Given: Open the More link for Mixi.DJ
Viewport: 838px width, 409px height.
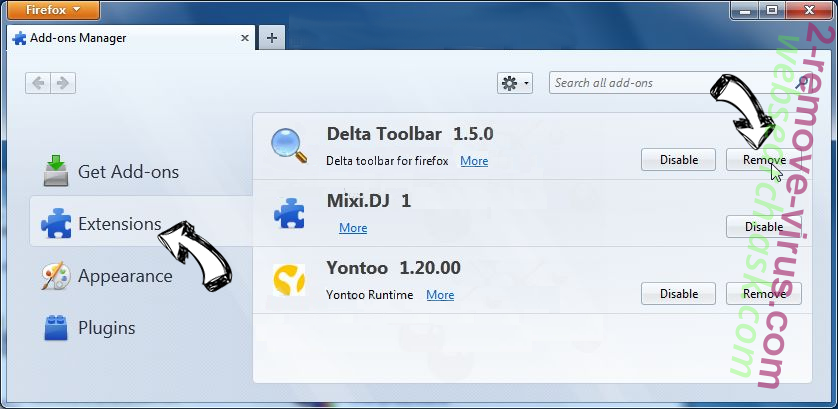Looking at the screenshot, I should (x=353, y=228).
